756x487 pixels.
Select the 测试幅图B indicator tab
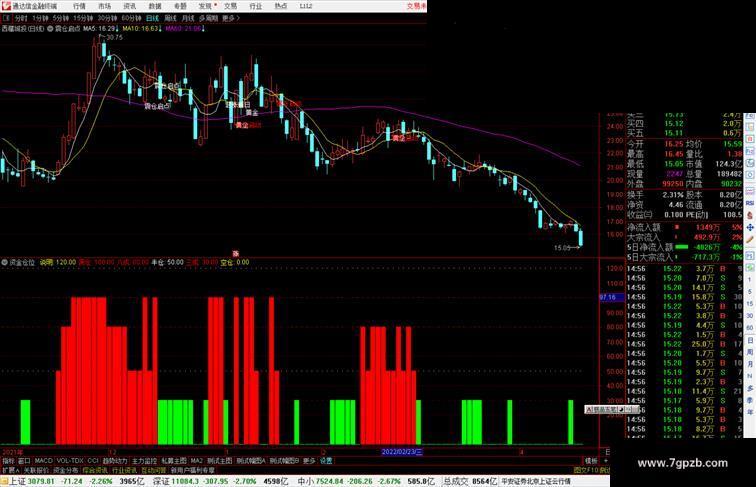click(x=284, y=461)
